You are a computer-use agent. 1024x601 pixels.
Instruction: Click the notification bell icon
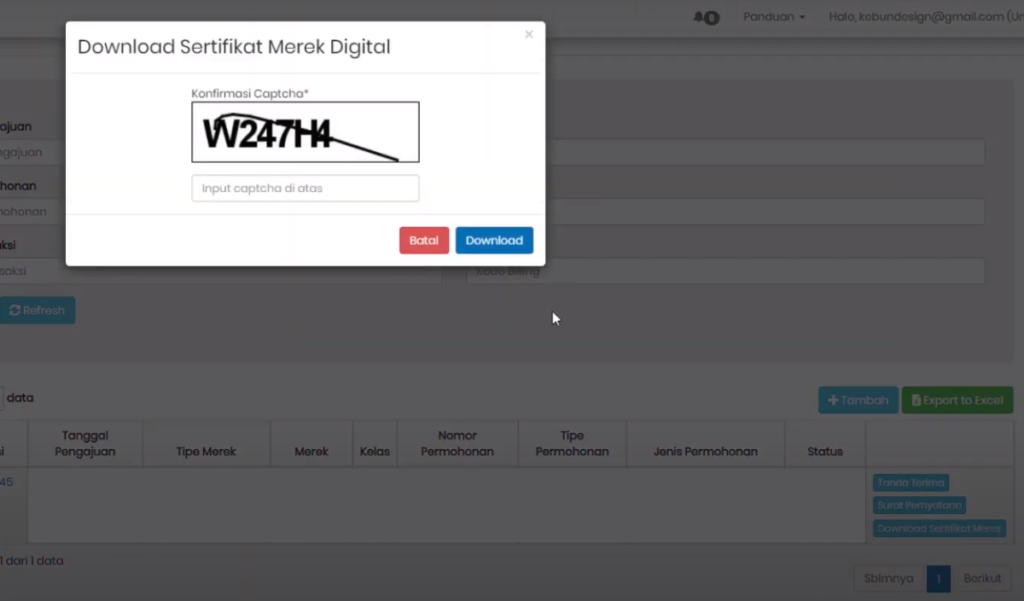pyautogui.click(x=705, y=17)
